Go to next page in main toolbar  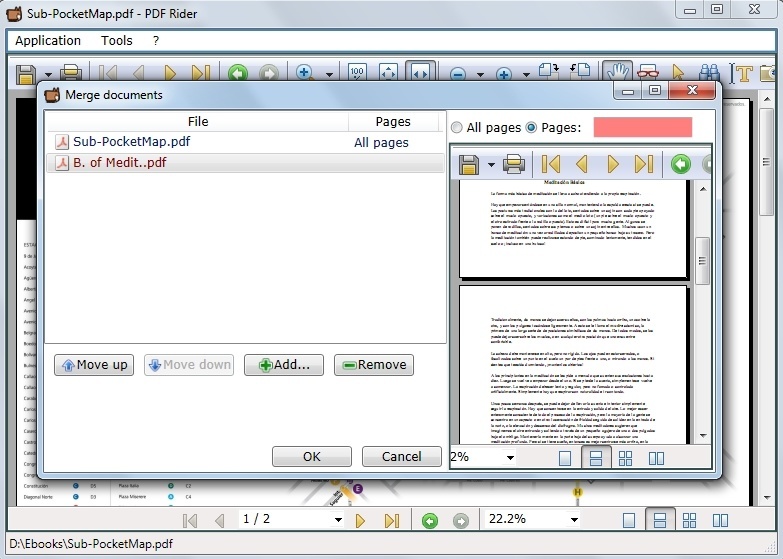[170, 74]
